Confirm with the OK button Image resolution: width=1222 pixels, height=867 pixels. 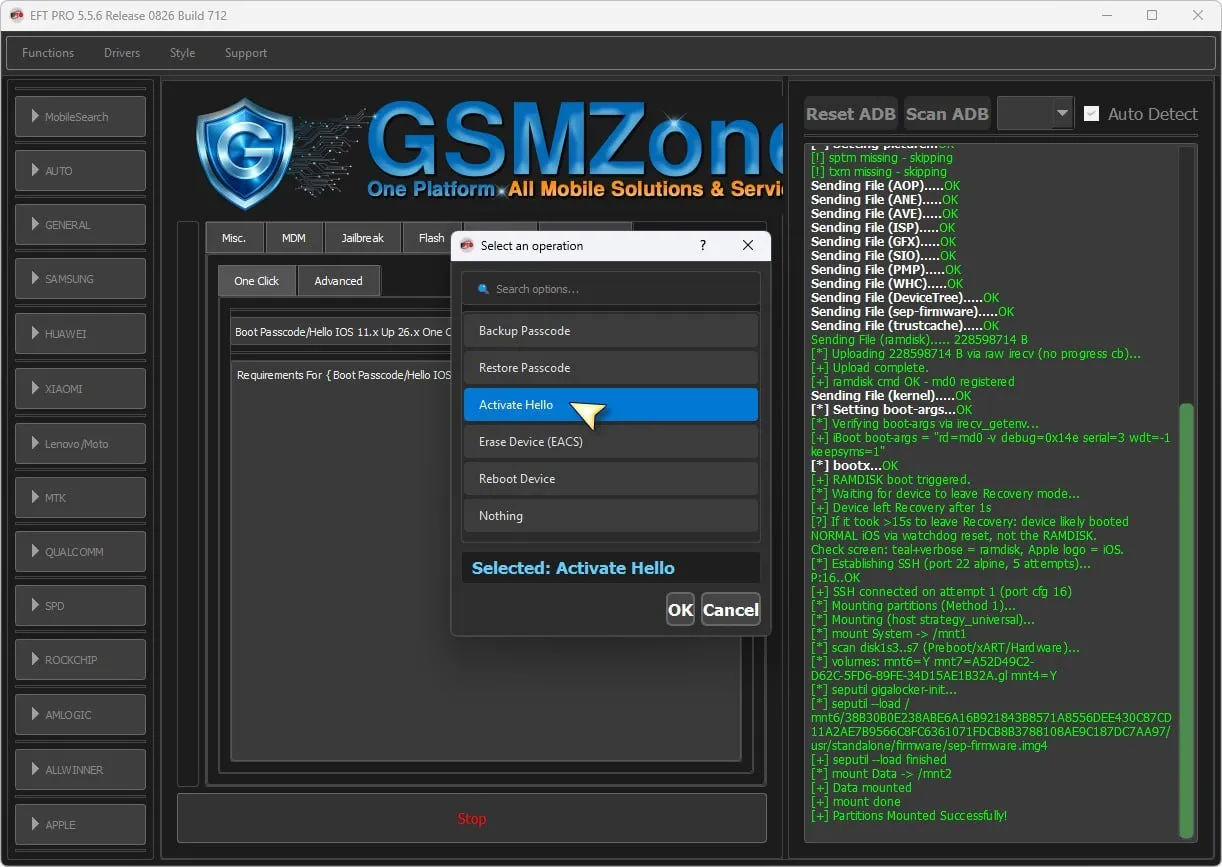pos(680,610)
